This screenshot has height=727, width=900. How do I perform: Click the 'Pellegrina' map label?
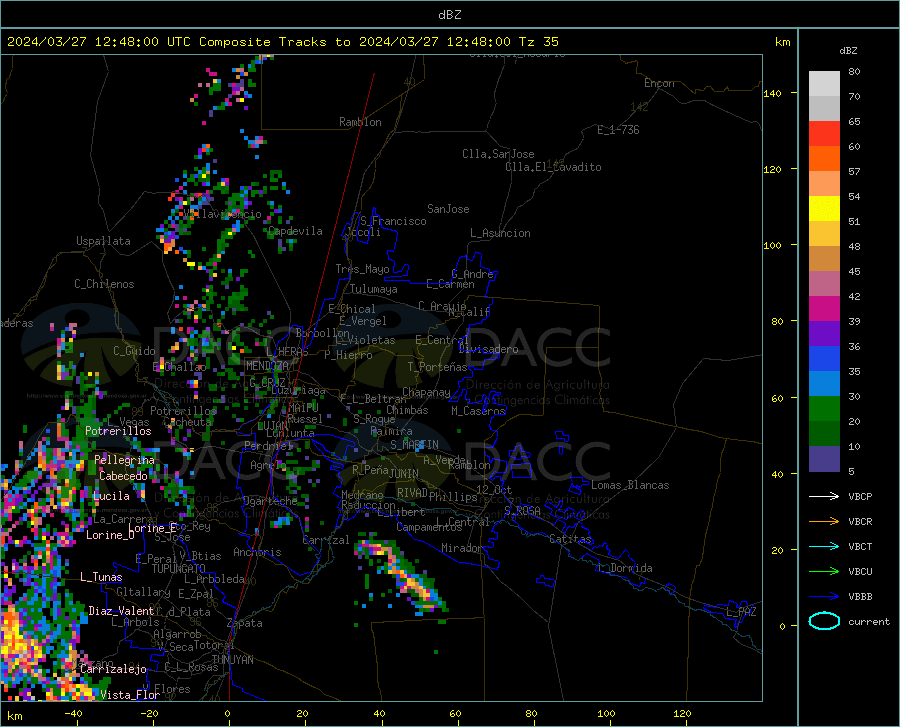click(x=125, y=460)
